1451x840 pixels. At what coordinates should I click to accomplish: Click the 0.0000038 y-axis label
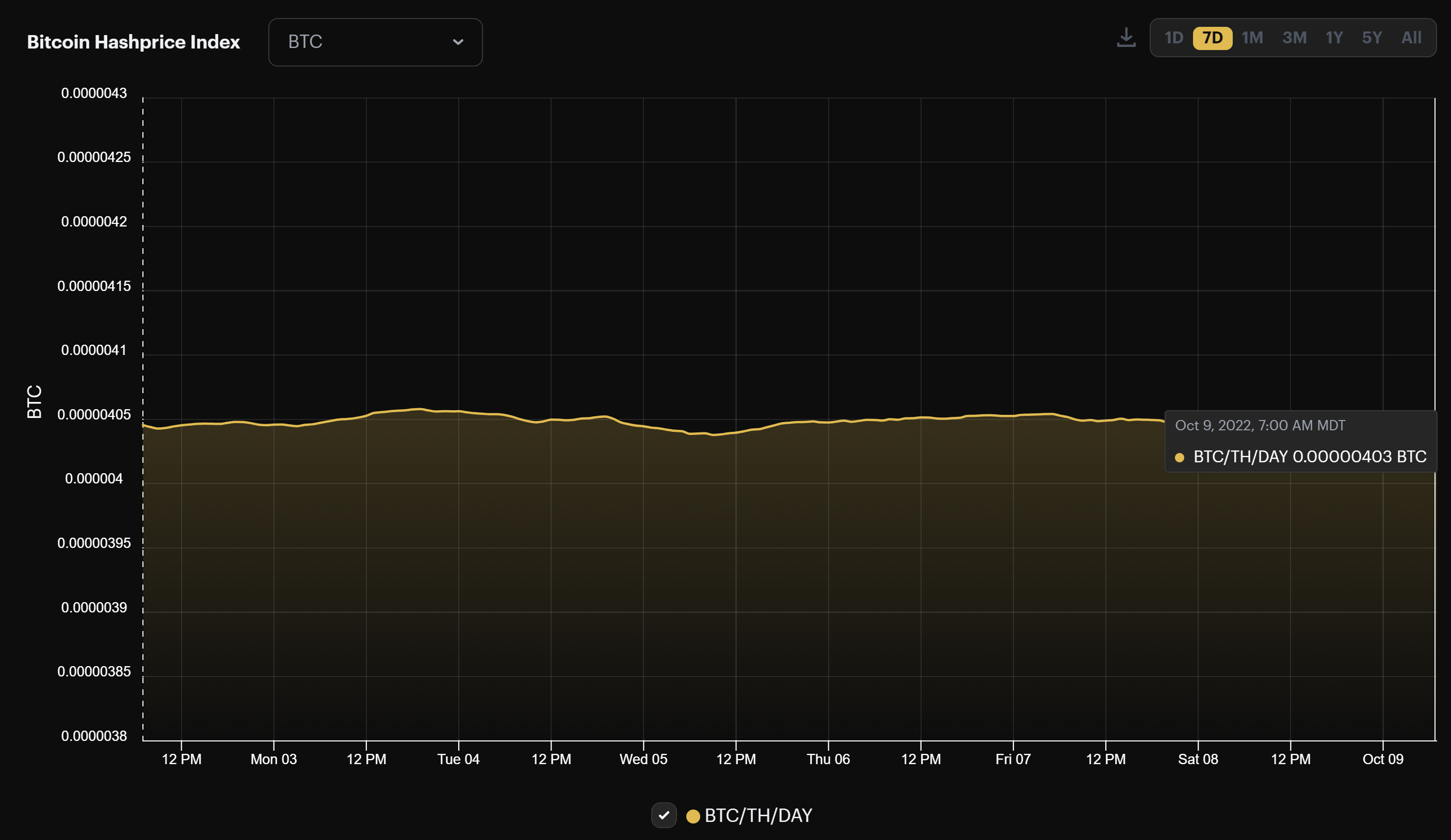pos(94,736)
